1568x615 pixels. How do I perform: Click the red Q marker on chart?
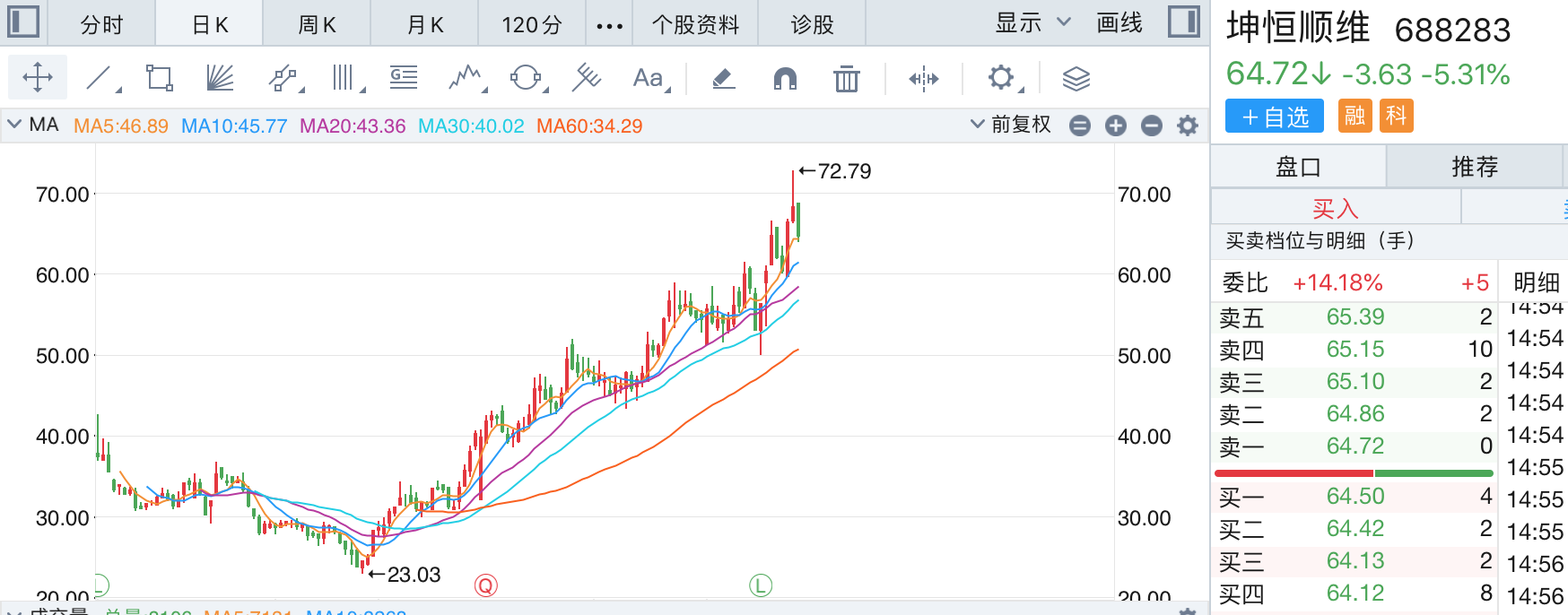click(486, 585)
